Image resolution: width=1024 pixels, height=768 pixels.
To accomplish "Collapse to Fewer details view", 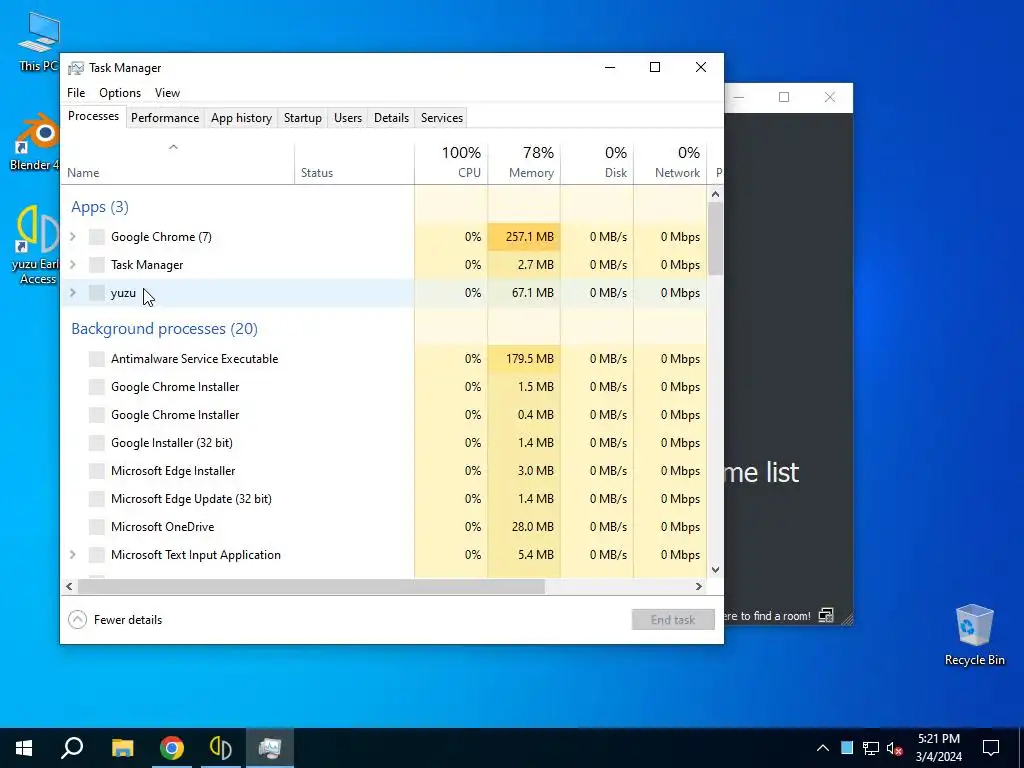I will (x=116, y=620).
